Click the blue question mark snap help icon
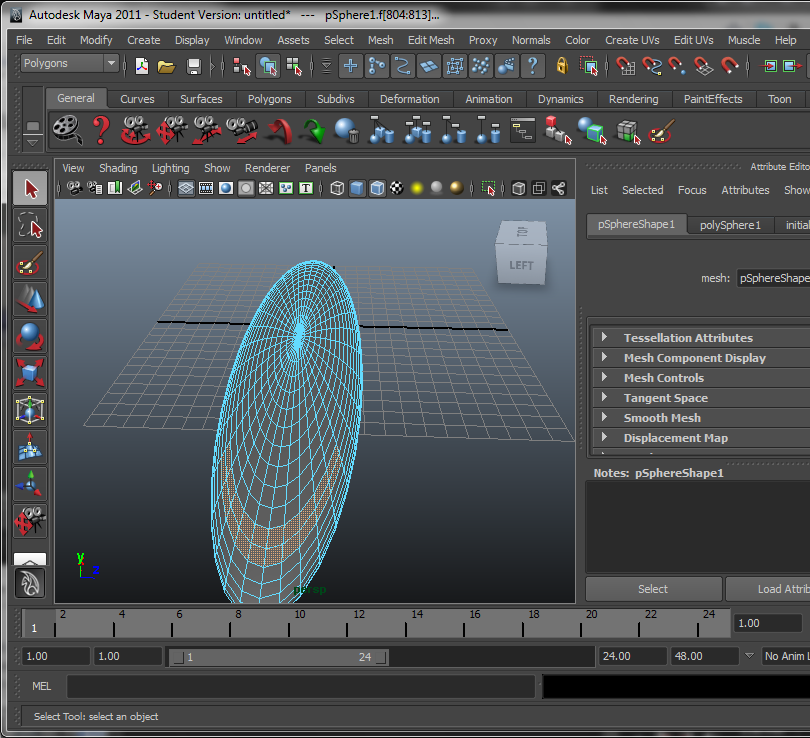This screenshot has height=738, width=810. pos(533,66)
